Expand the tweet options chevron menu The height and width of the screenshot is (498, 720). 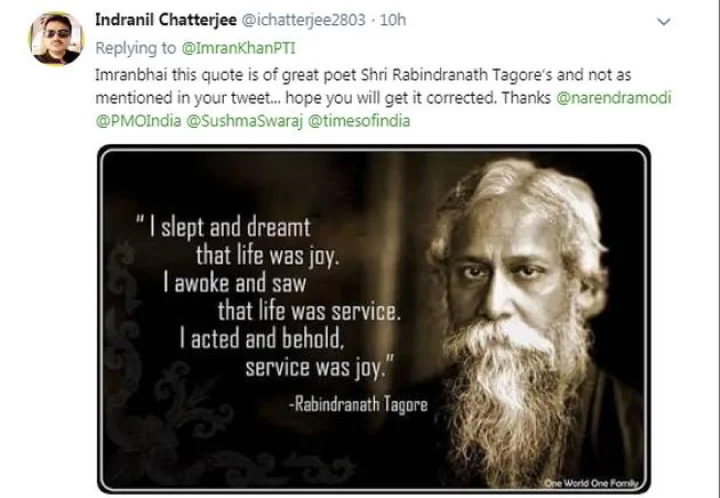664,22
